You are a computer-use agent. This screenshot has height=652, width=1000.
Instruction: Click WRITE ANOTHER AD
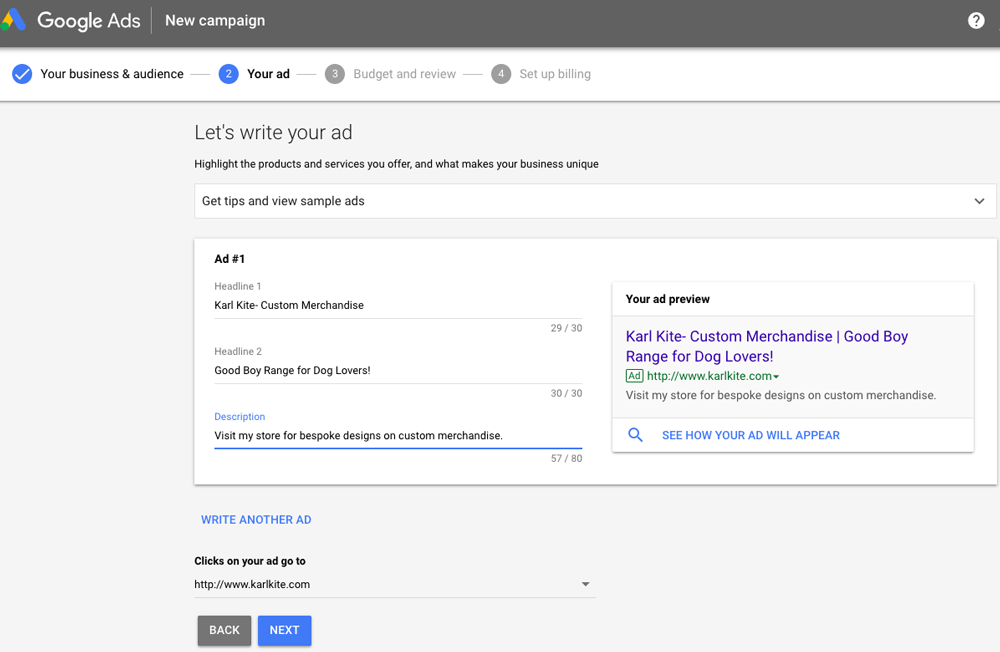click(256, 519)
